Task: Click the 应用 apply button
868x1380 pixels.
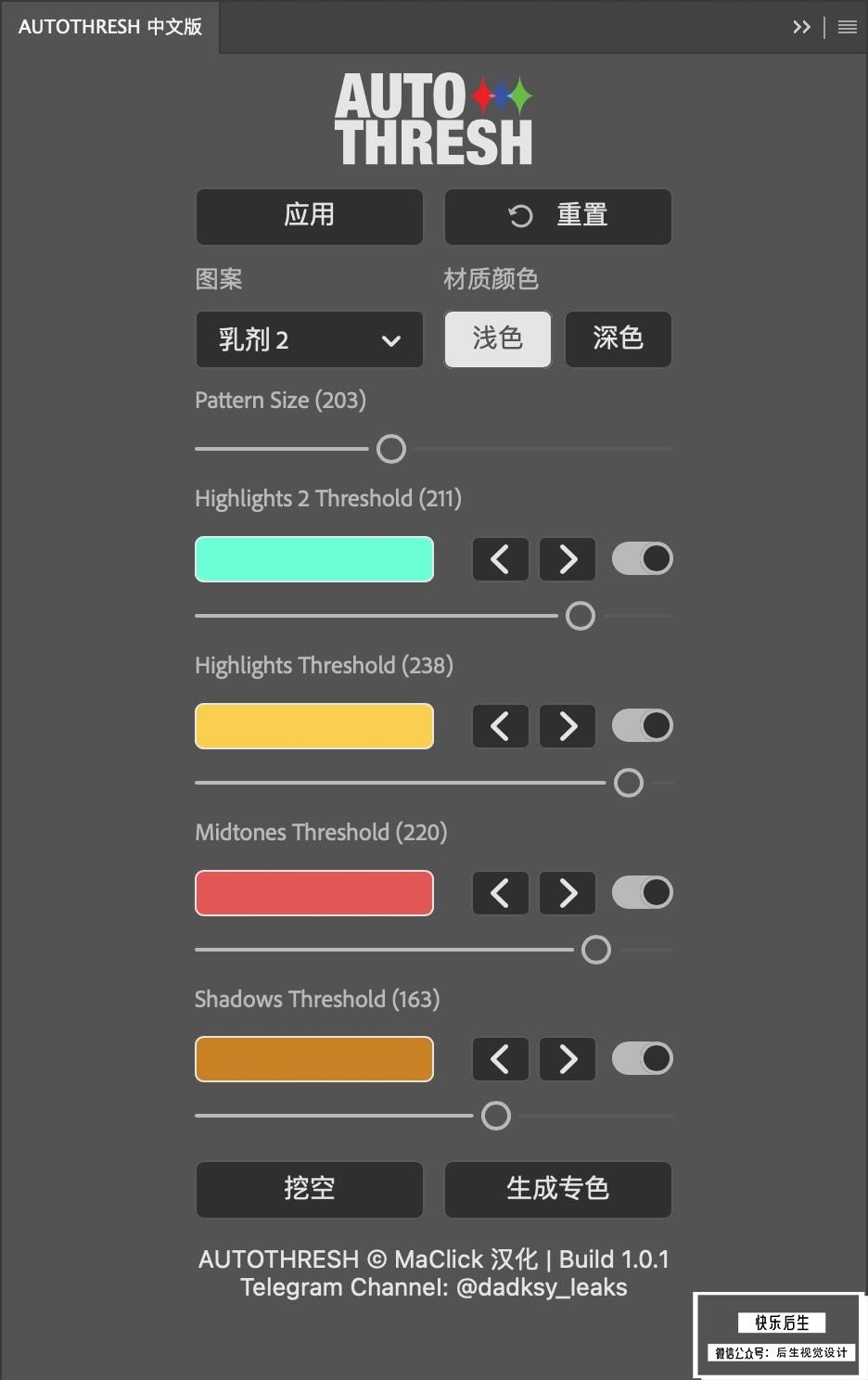Action: [310, 216]
